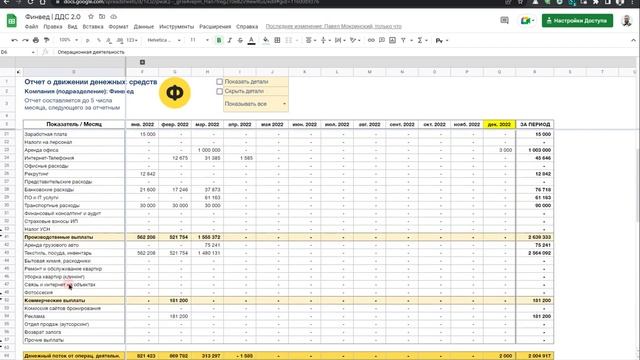
Task: Create a filter from the toolbar
Action: (403, 40)
